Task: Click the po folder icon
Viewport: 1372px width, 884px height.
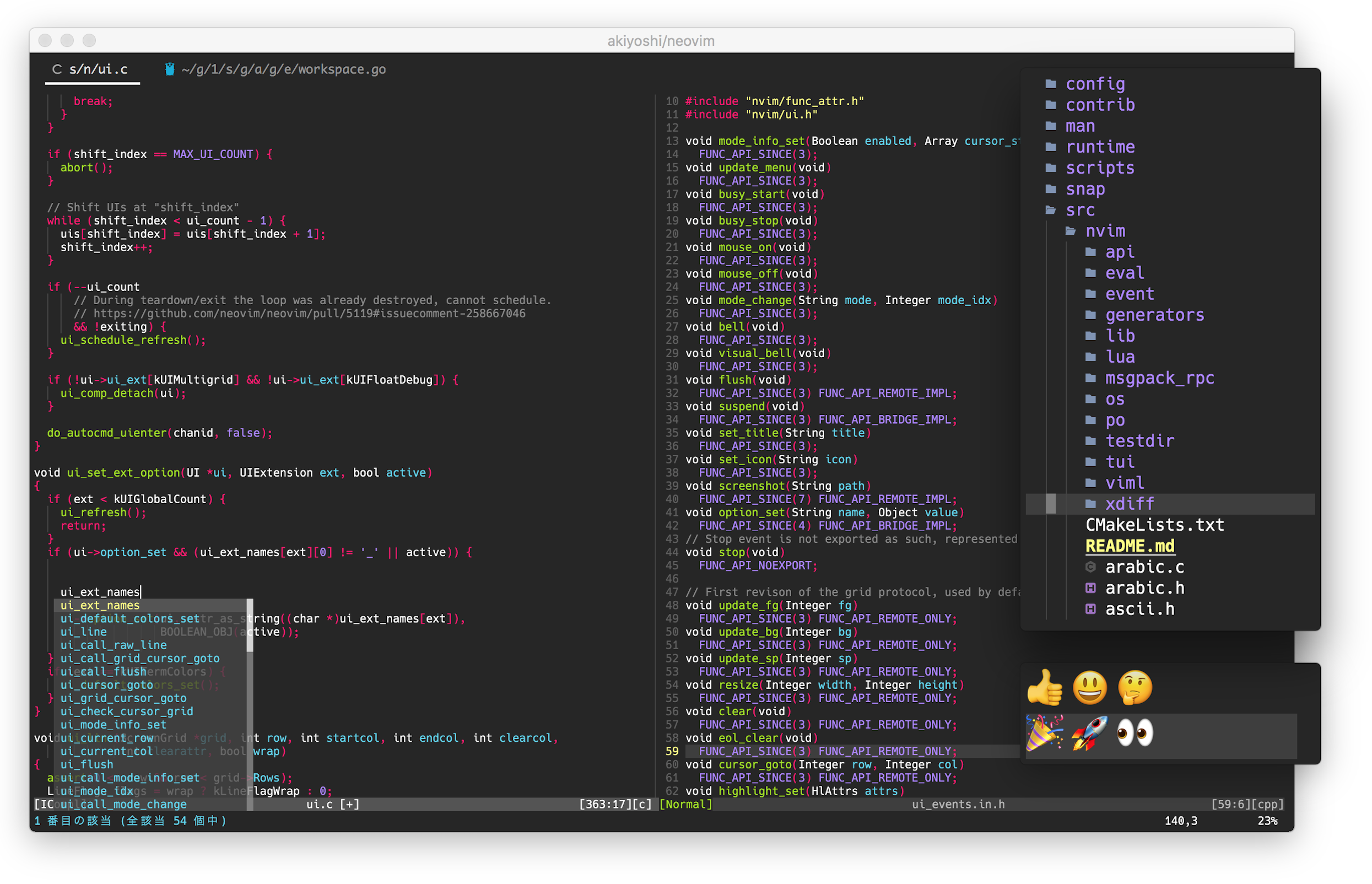Action: [1092, 421]
